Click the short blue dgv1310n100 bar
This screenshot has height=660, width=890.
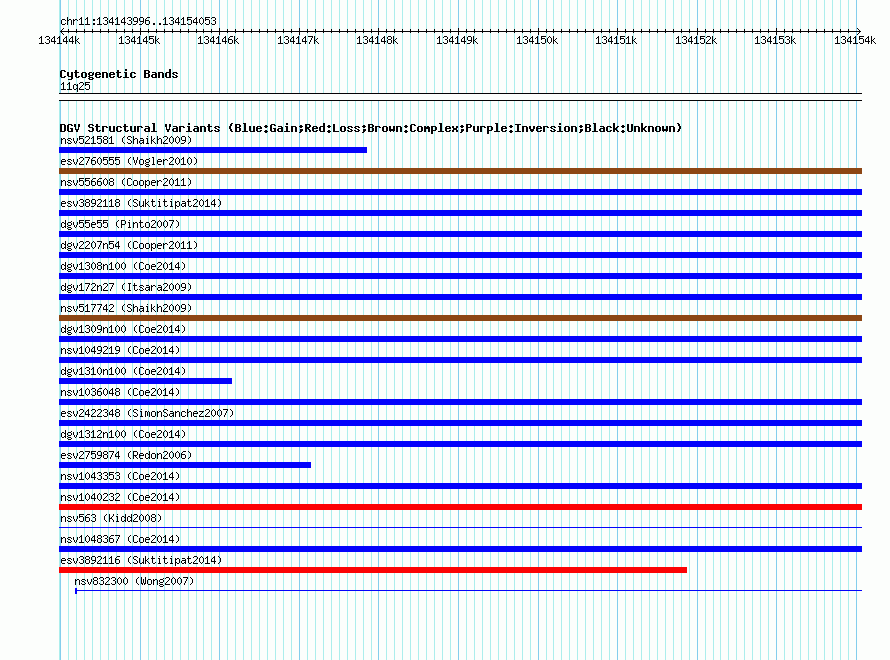point(145,381)
